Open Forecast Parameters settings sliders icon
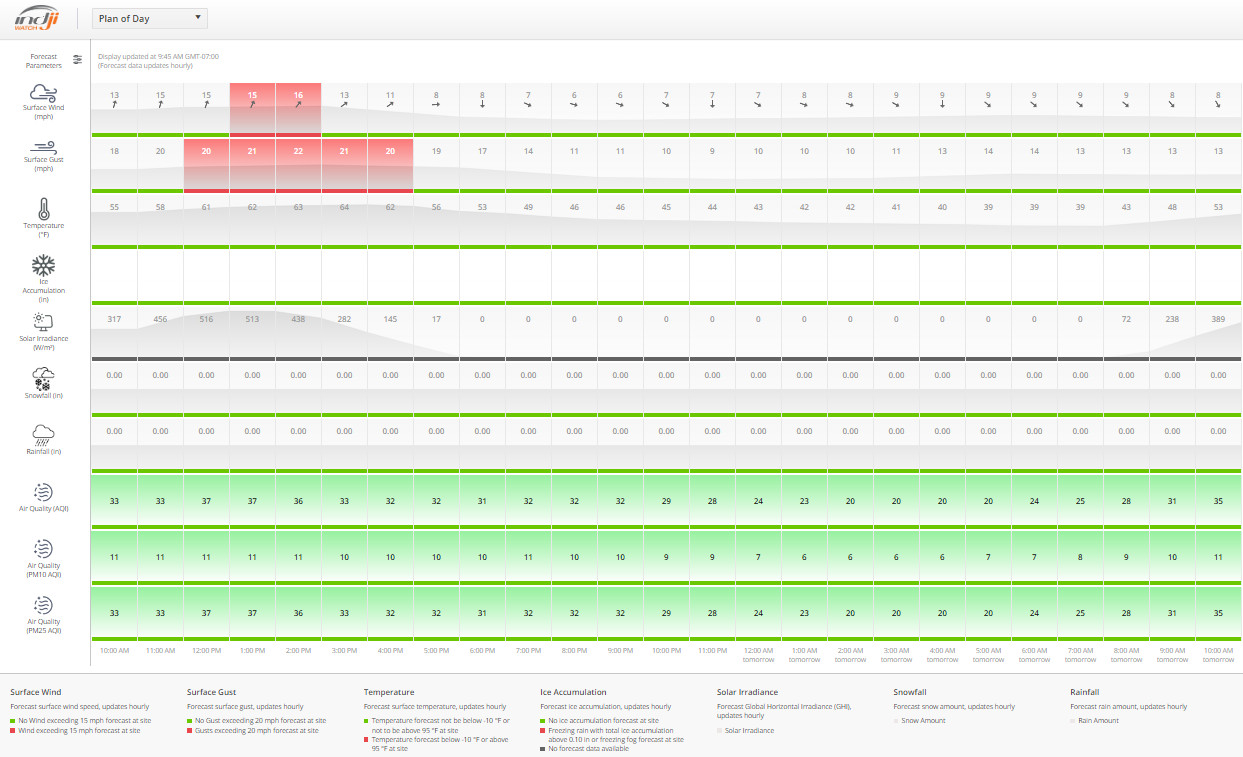Image resolution: width=1243 pixels, height=757 pixels. tap(78, 59)
